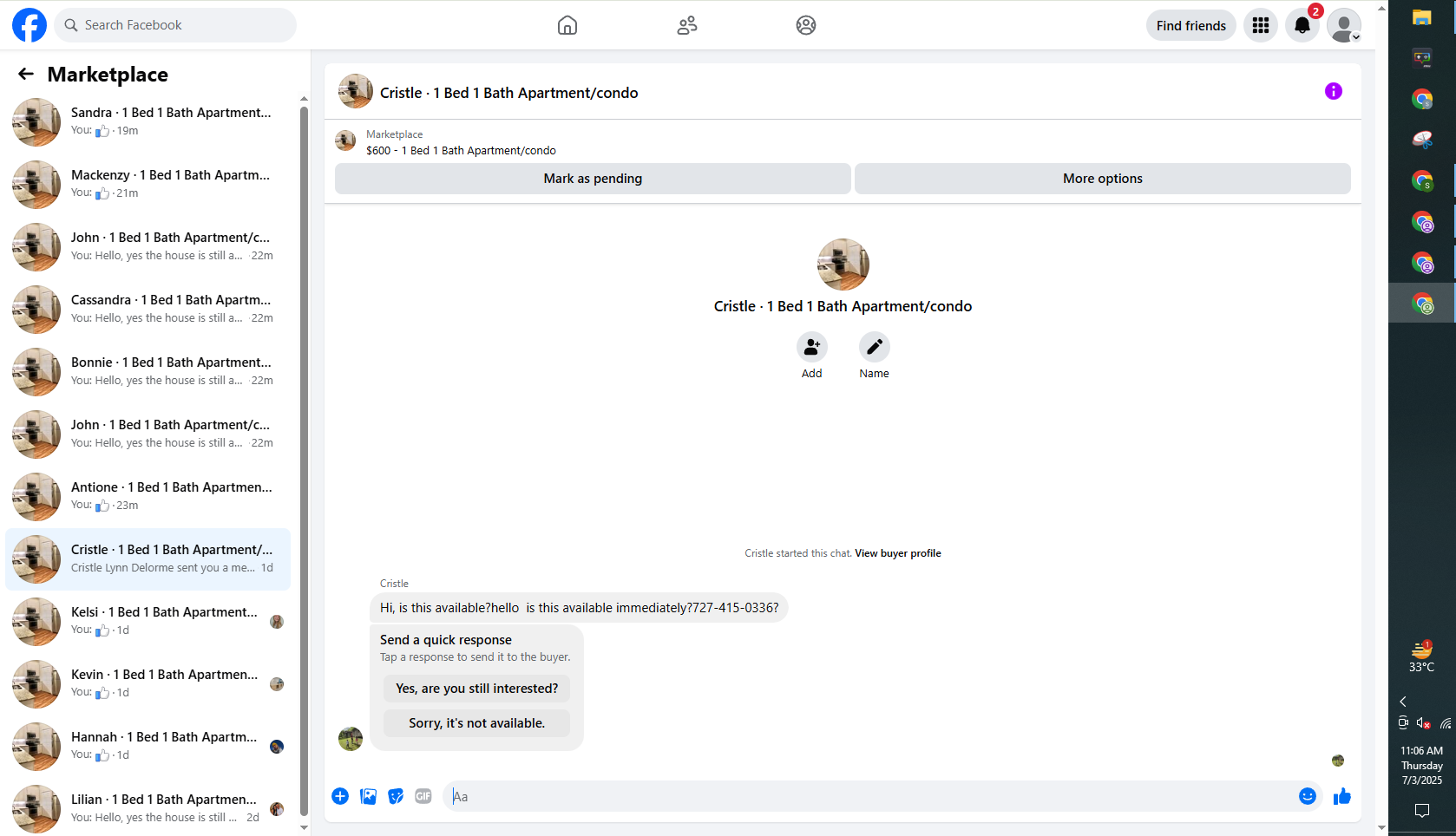Viewport: 1456px width, 836px height.
Task: Open the Antione conversation
Action: [148, 497]
